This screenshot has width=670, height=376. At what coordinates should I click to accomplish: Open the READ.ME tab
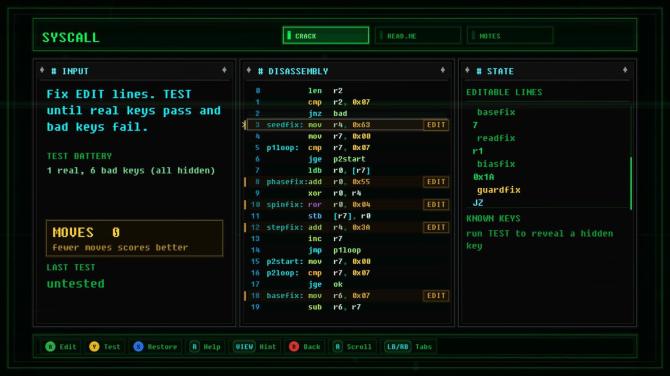[418, 35]
